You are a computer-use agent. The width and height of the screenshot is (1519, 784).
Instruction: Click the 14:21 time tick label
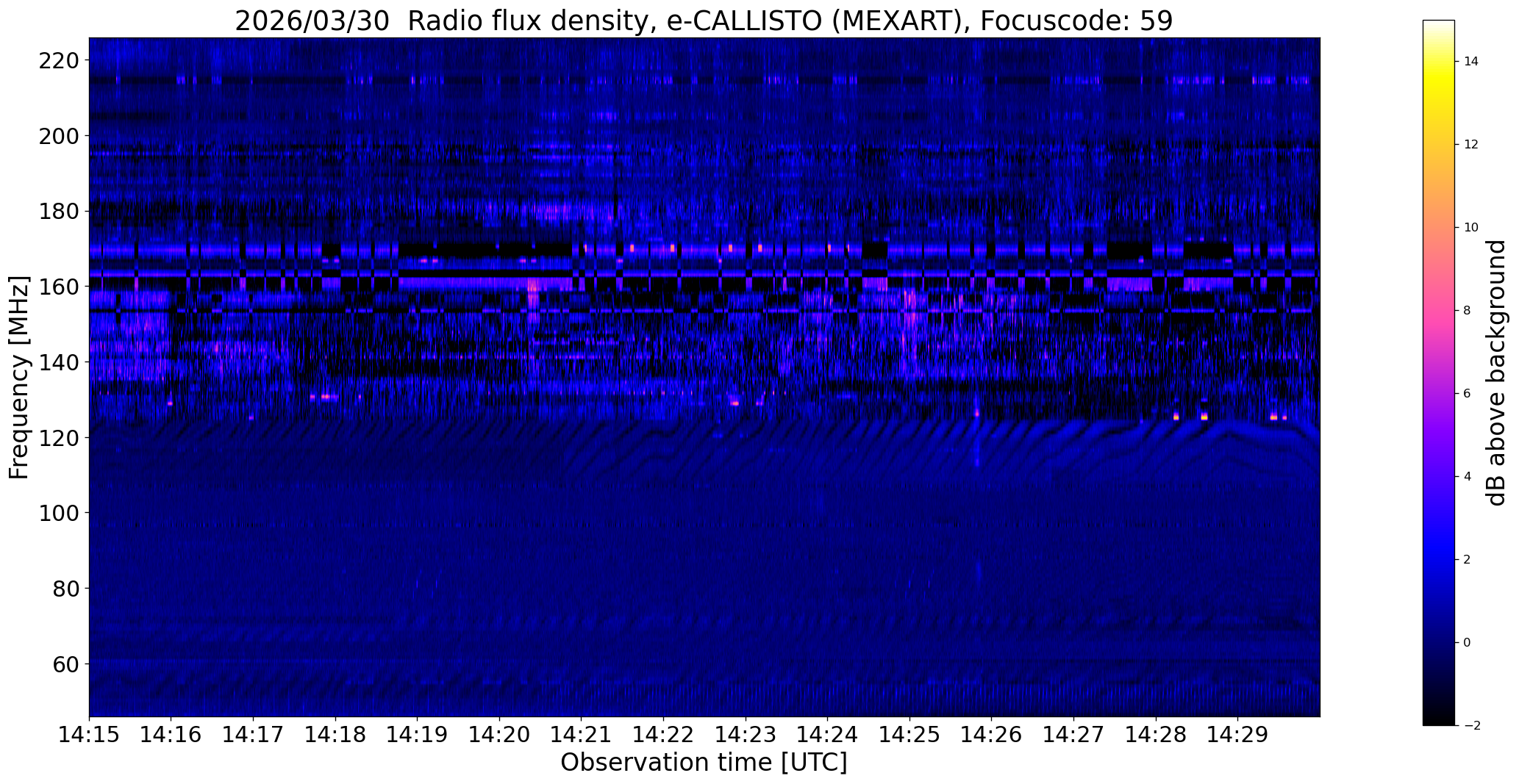click(x=582, y=735)
